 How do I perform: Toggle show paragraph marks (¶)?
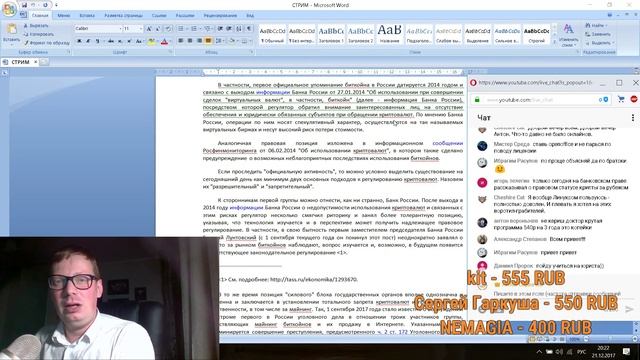pyautogui.click(x=249, y=29)
